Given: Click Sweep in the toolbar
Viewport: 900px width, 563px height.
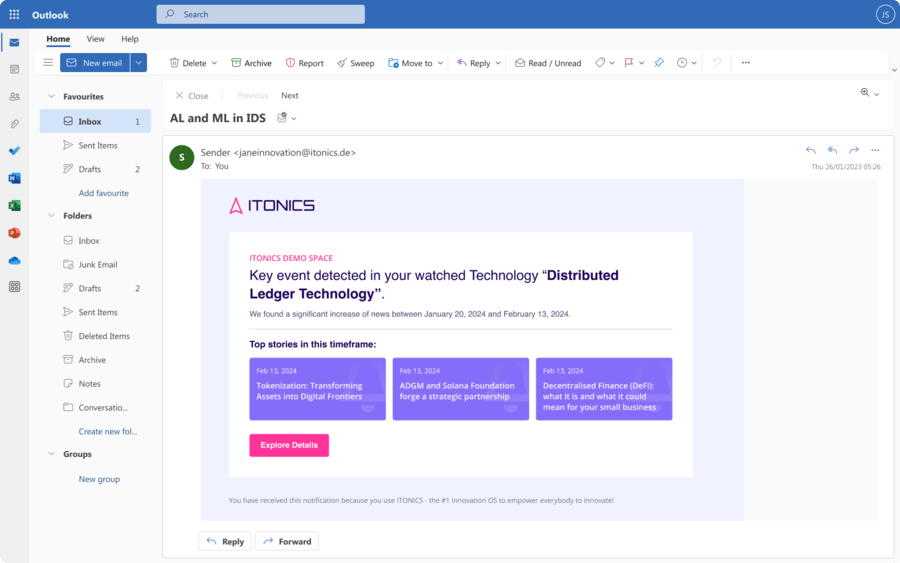Looking at the screenshot, I should tap(356, 63).
